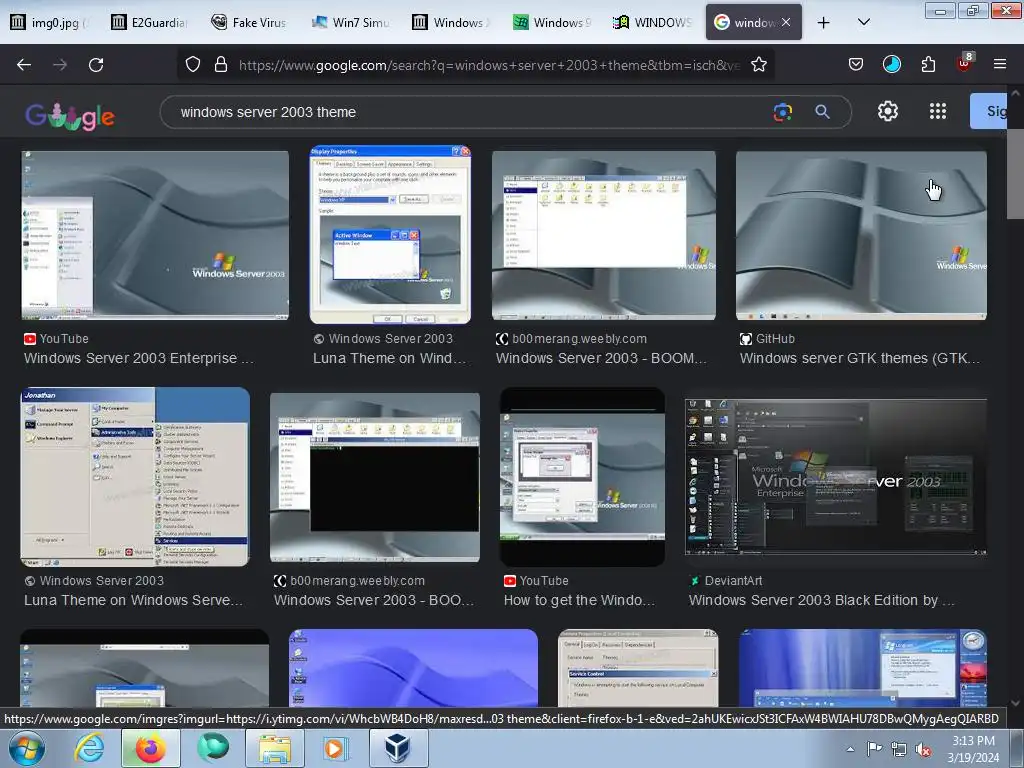The width and height of the screenshot is (1024, 768).
Task: Open the VirtualBox cube taskbar icon
Action: coord(398,748)
